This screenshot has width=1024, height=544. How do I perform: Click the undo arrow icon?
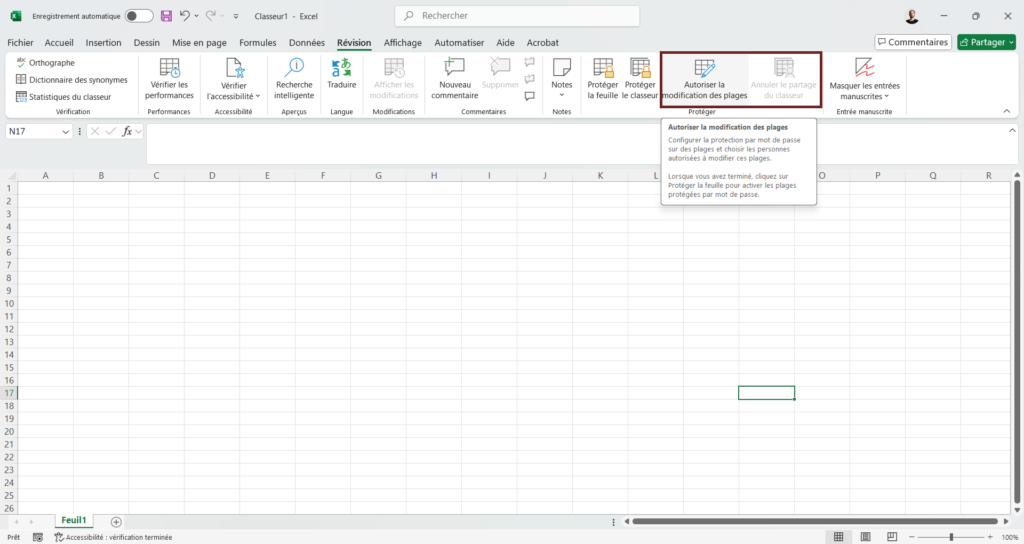coord(185,16)
